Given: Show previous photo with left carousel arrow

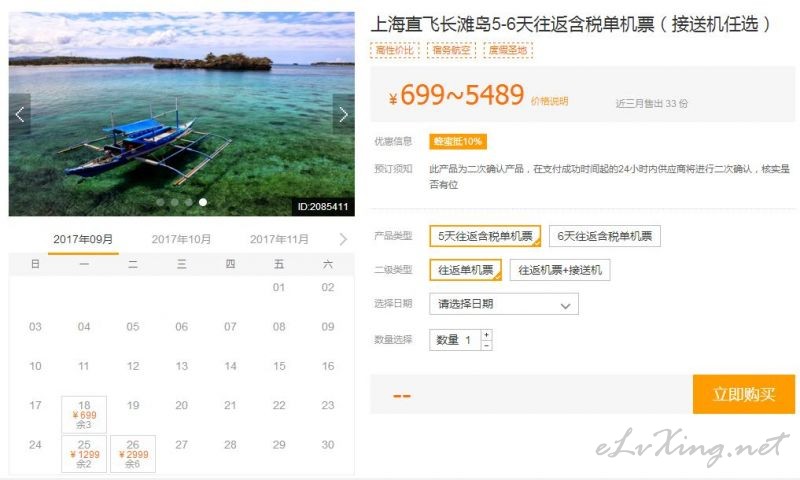Looking at the screenshot, I should tap(20, 114).
